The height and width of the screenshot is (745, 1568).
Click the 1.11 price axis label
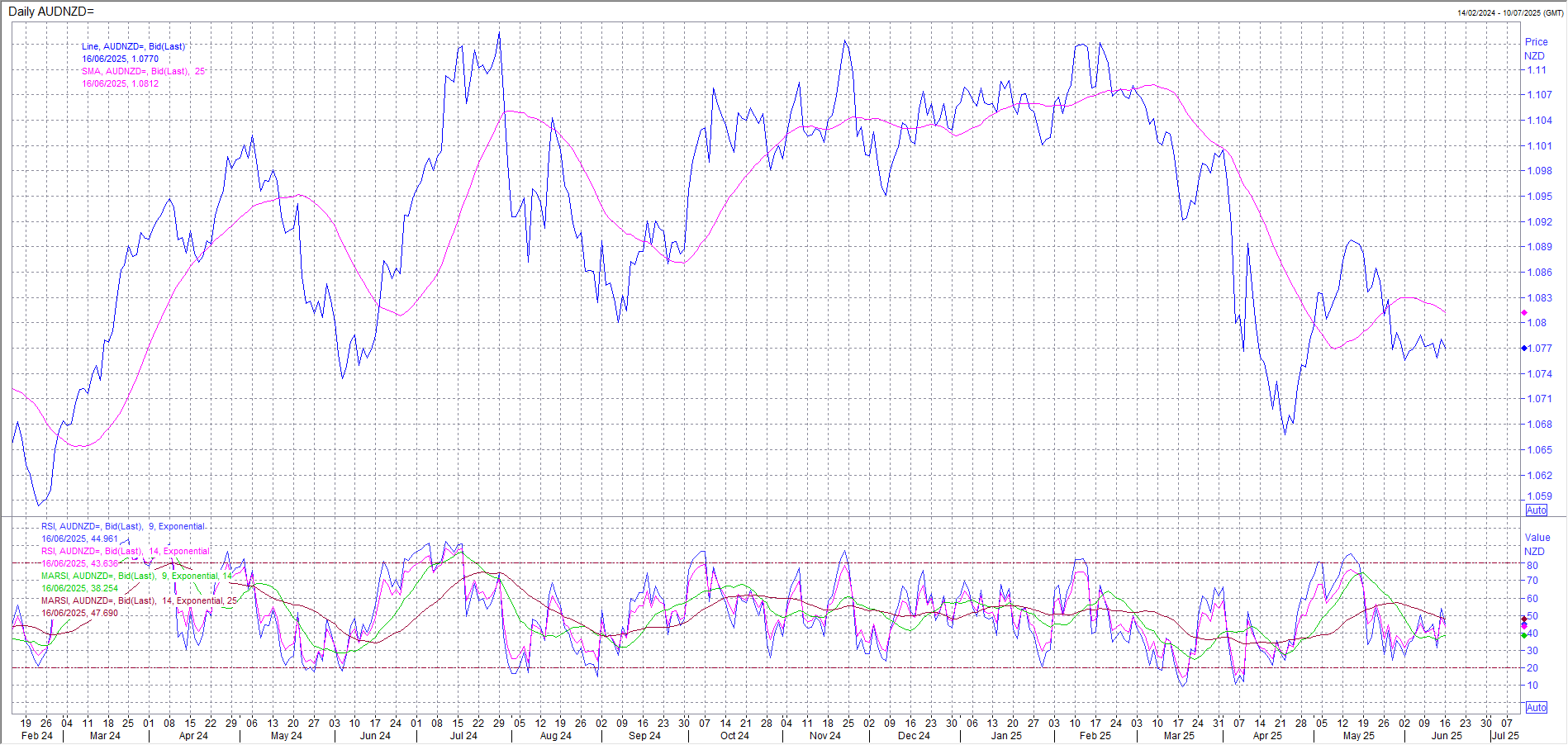pyautogui.click(x=1537, y=69)
